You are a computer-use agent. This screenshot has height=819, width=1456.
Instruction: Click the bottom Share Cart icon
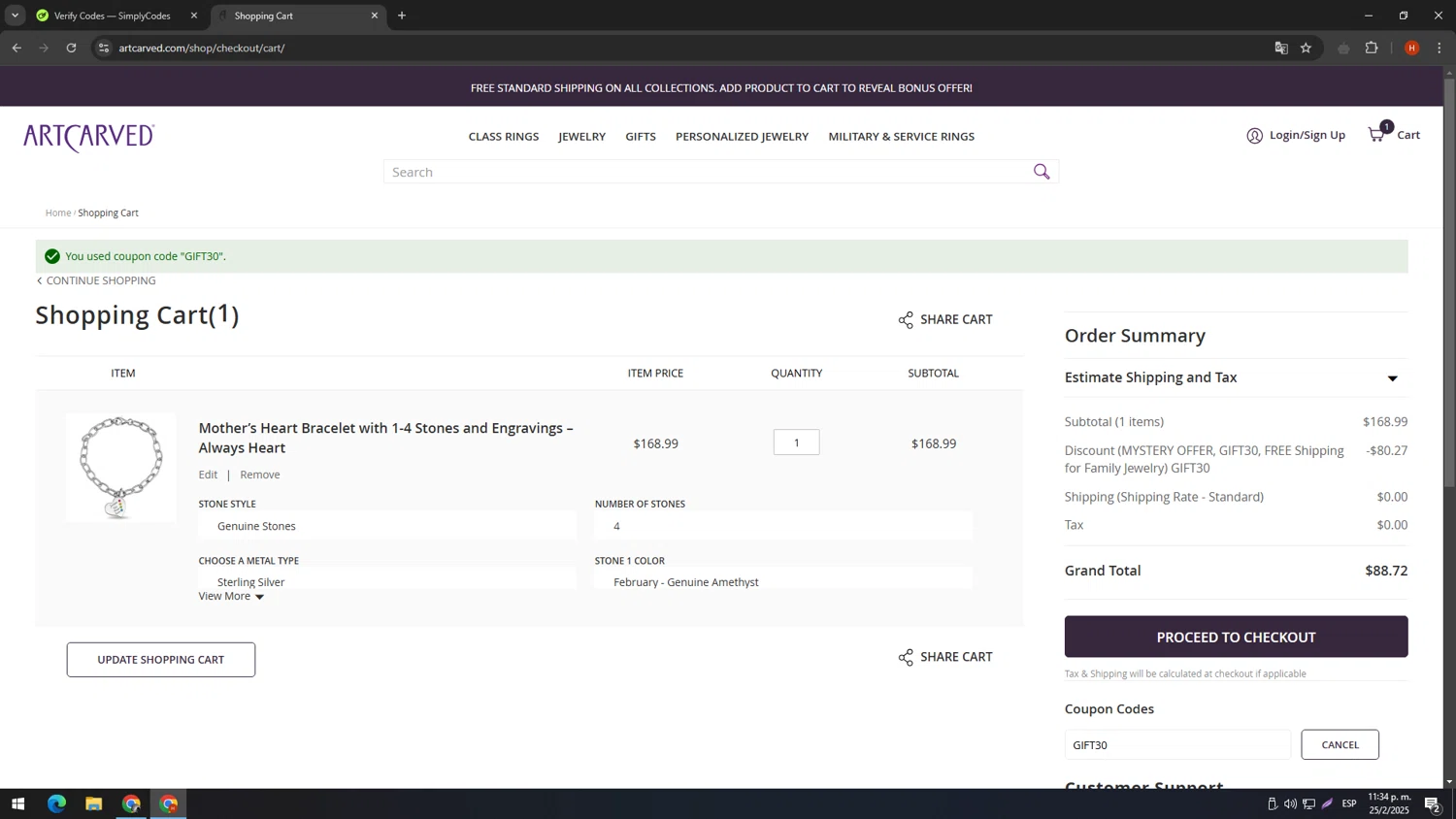click(x=906, y=658)
